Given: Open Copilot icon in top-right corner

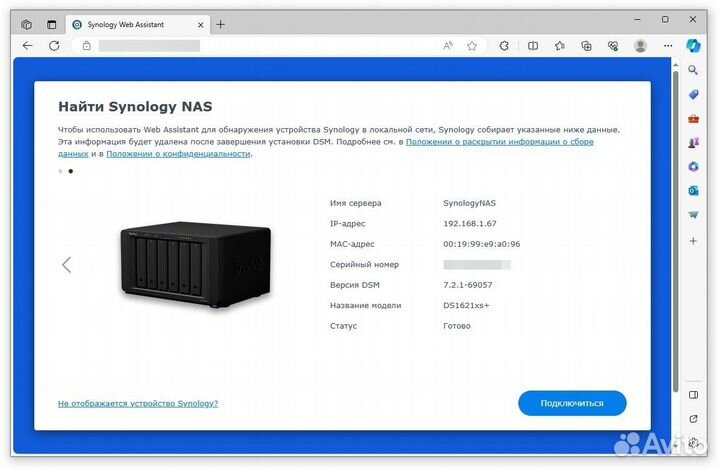Looking at the screenshot, I should [x=693, y=45].
